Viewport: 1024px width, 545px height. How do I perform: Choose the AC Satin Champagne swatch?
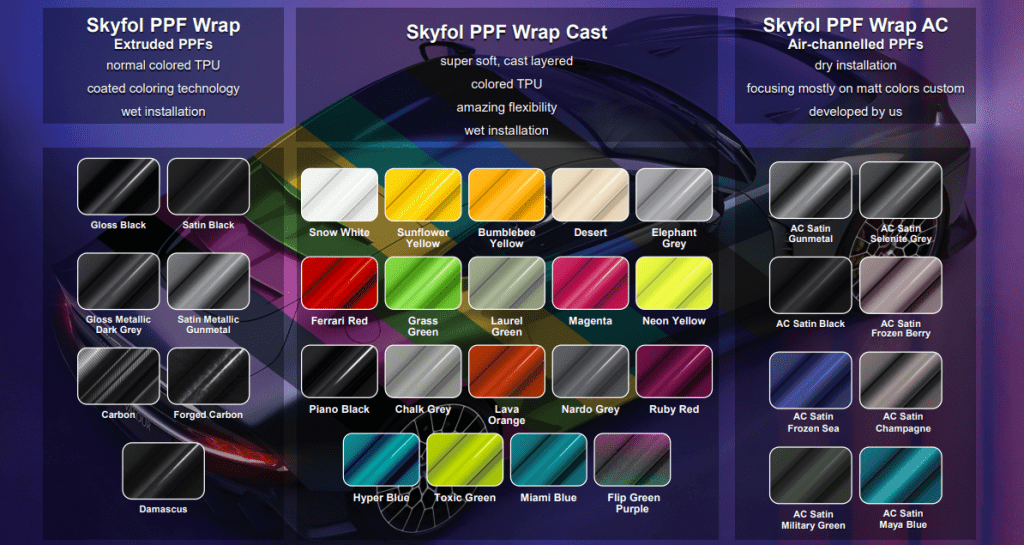tap(901, 381)
